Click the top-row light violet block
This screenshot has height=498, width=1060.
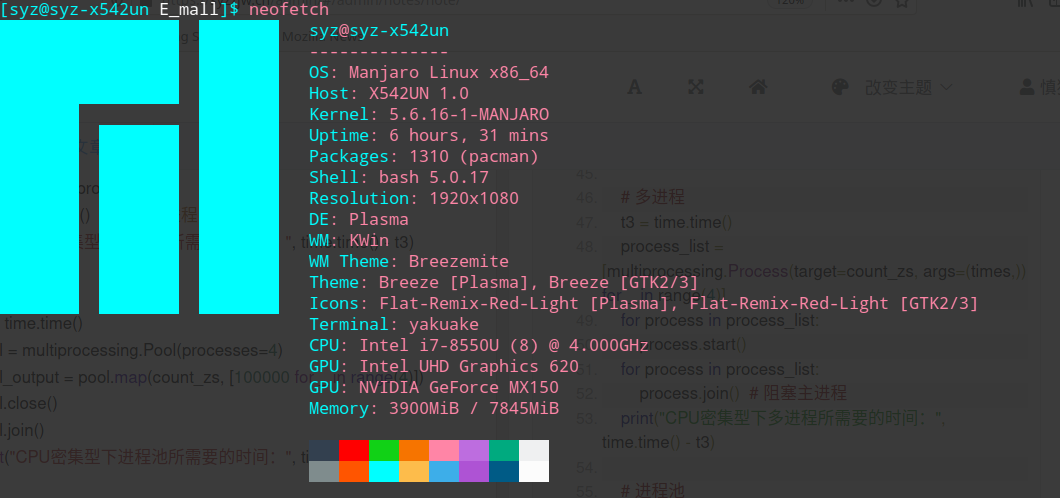tap(474, 450)
